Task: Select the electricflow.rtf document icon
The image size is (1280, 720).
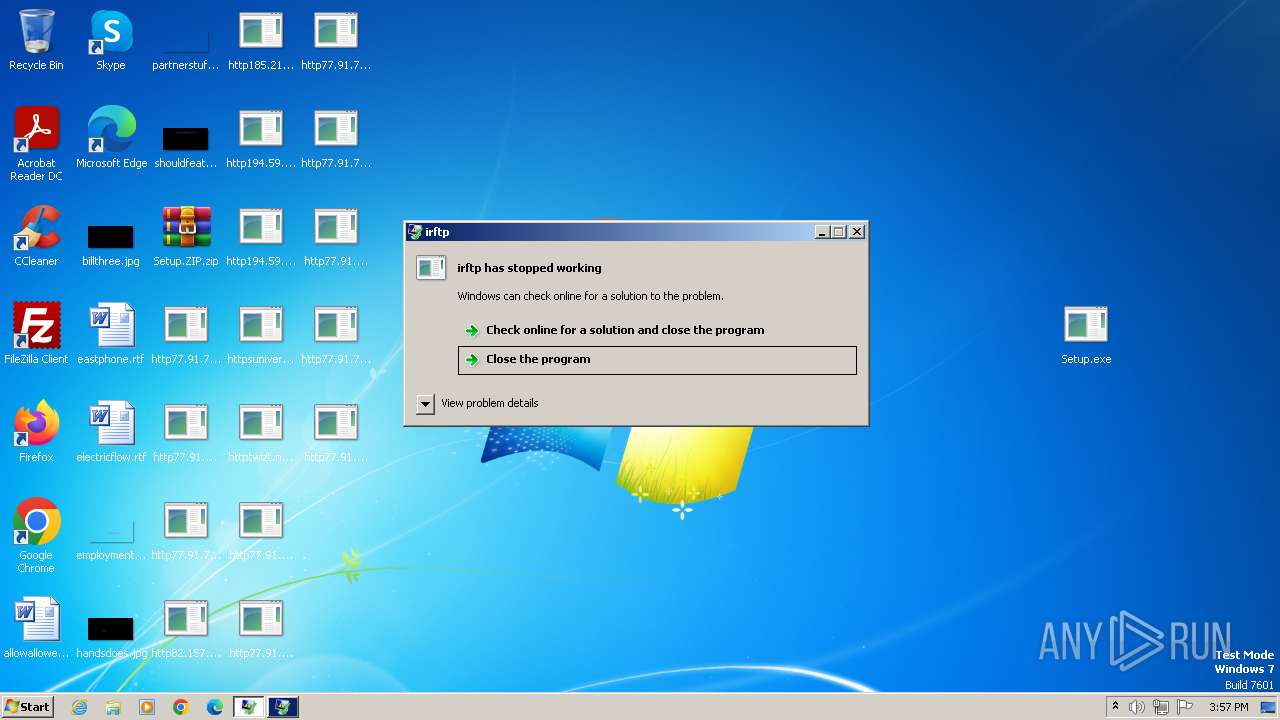Action: (111, 432)
